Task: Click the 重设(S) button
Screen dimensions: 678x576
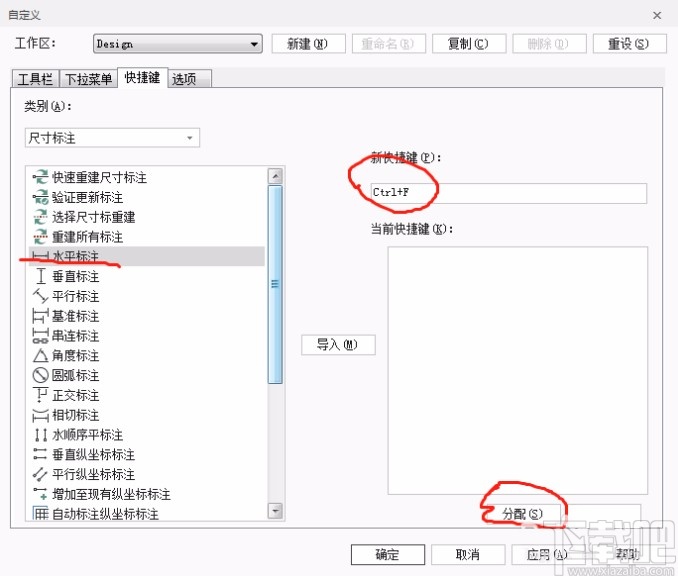Action: (629, 44)
